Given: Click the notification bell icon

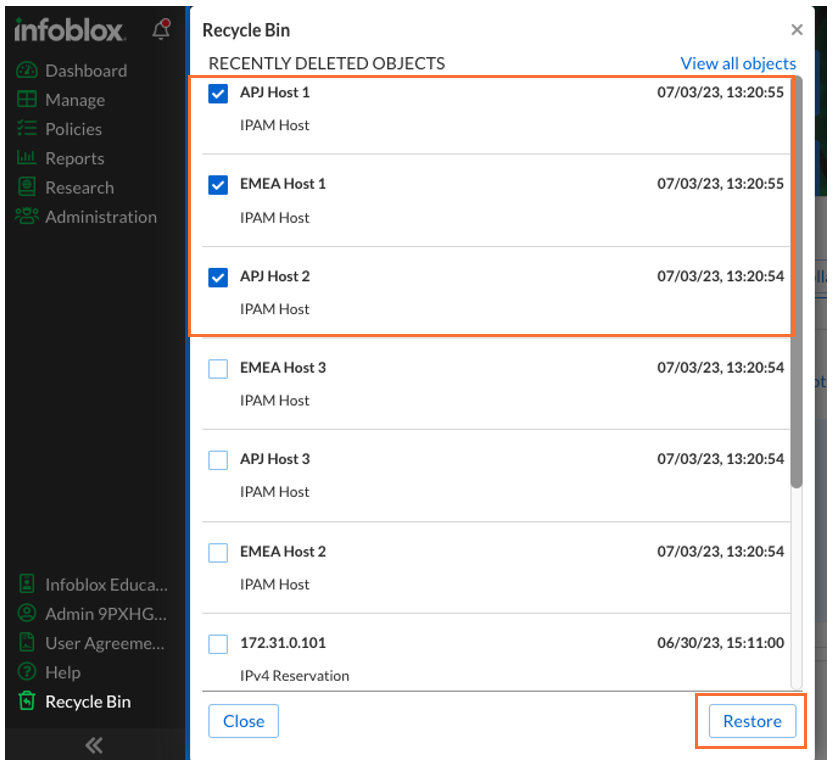Looking at the screenshot, I should pyautogui.click(x=161, y=30).
